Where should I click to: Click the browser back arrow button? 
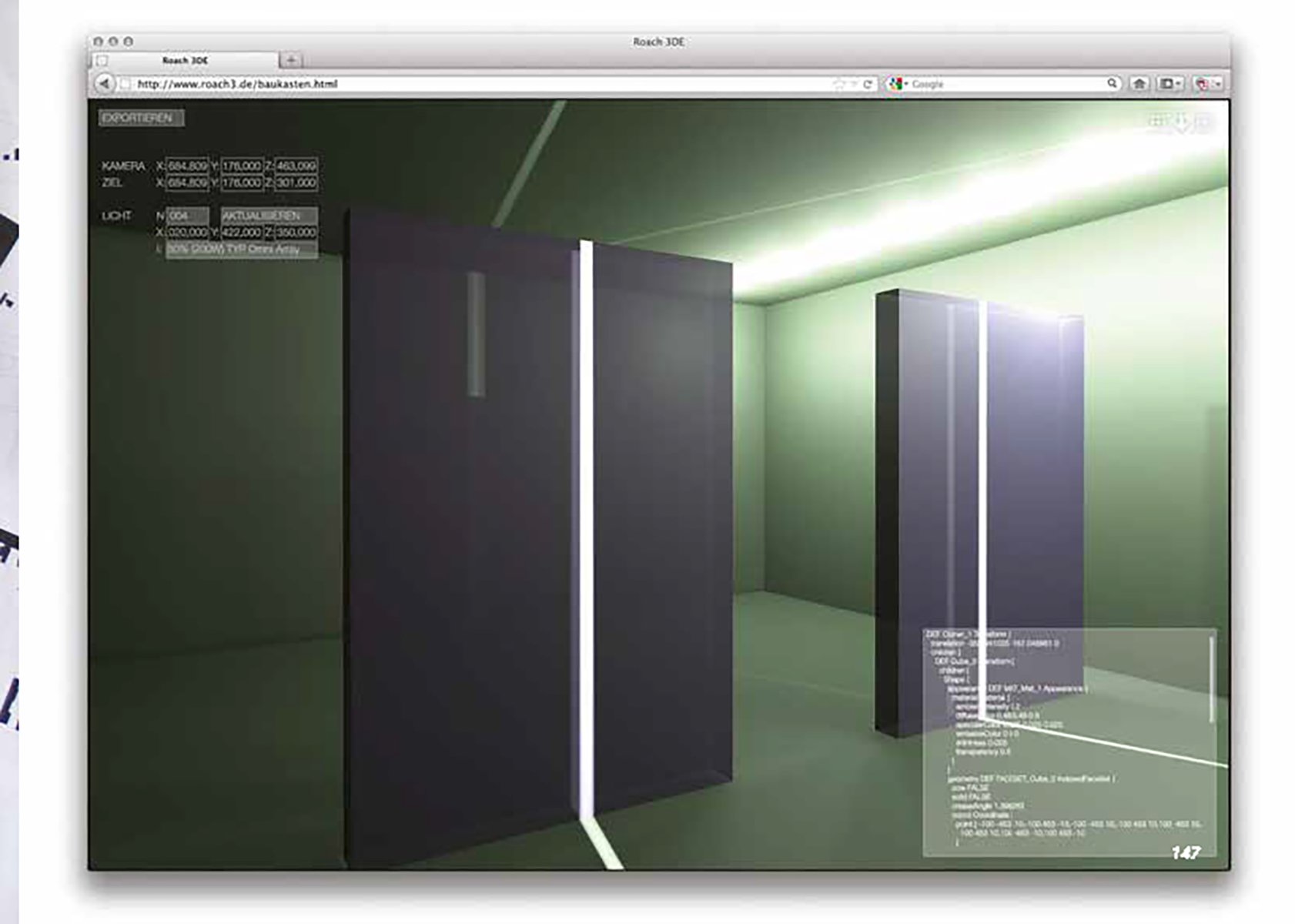104,83
